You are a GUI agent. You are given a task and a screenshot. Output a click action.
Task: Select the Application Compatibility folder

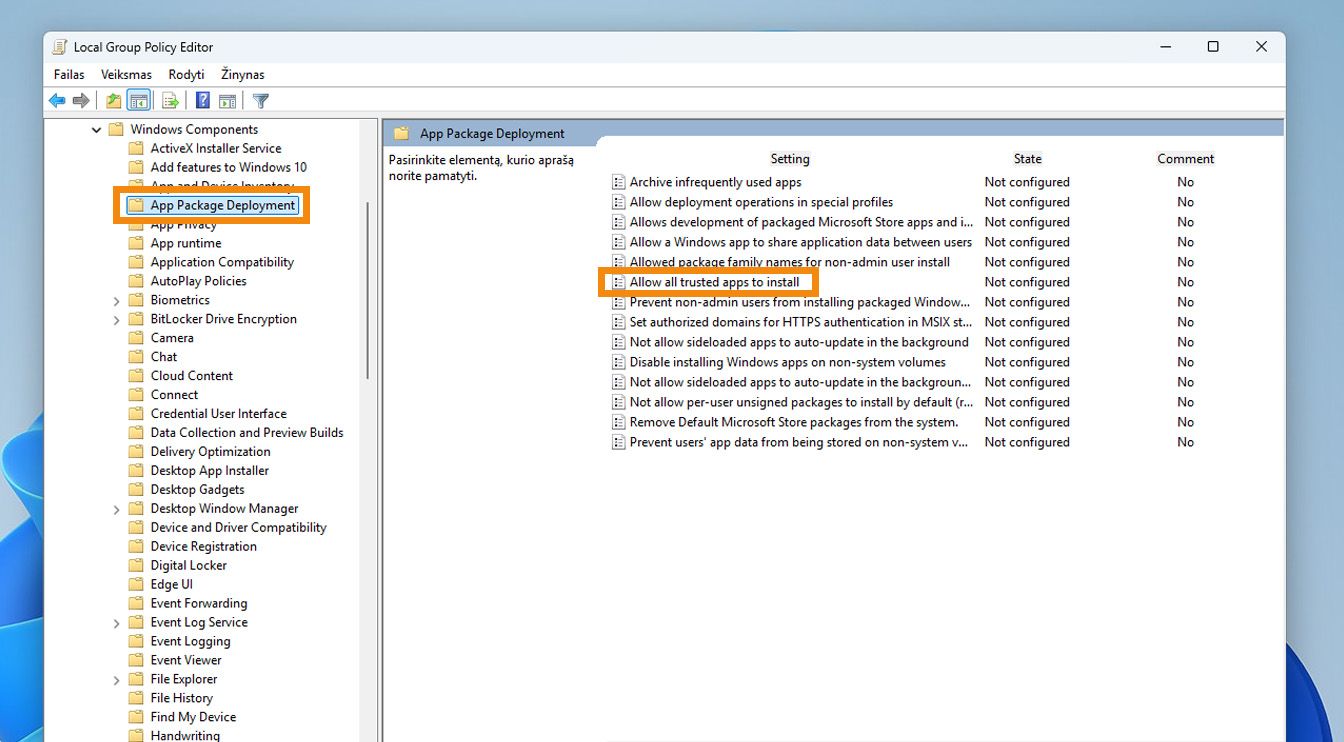222,262
